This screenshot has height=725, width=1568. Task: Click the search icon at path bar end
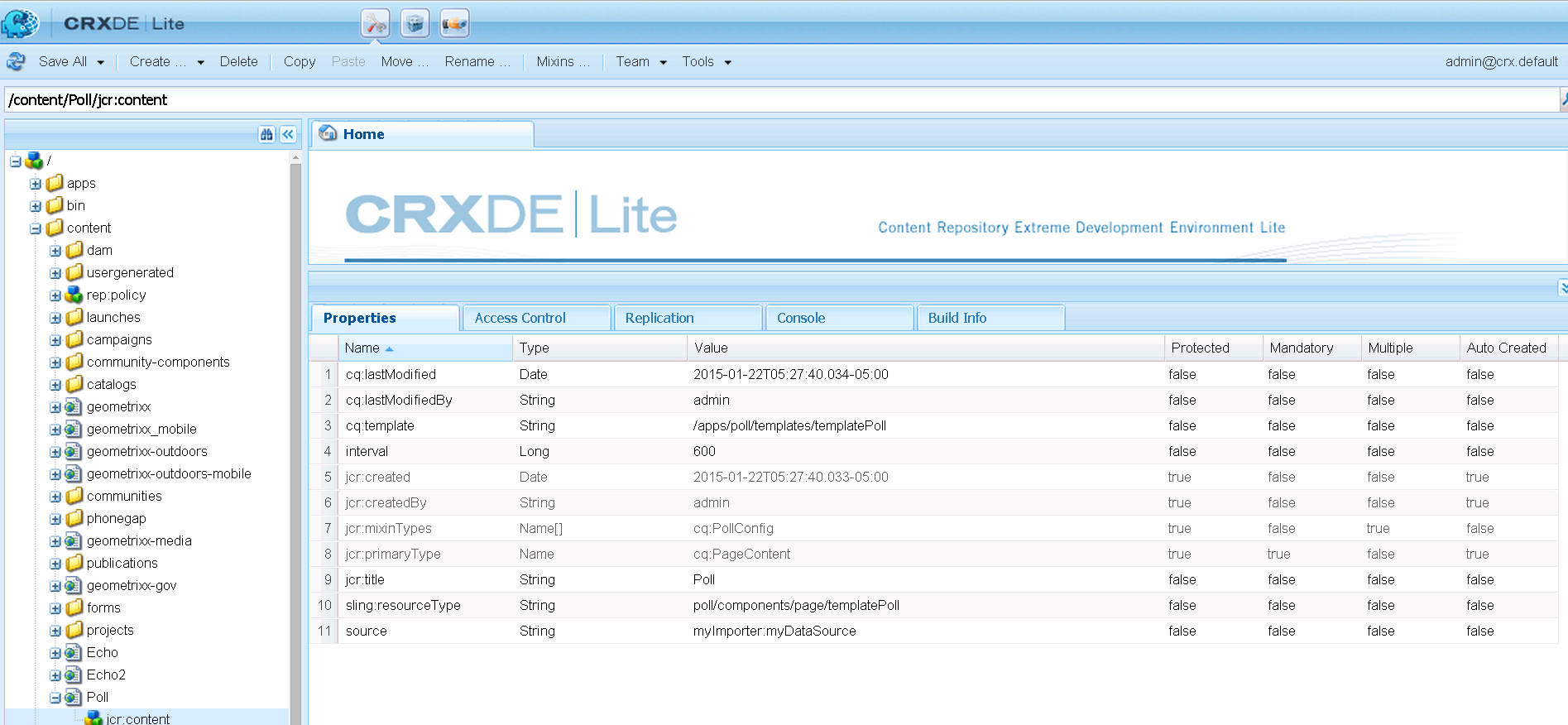[x=1563, y=99]
